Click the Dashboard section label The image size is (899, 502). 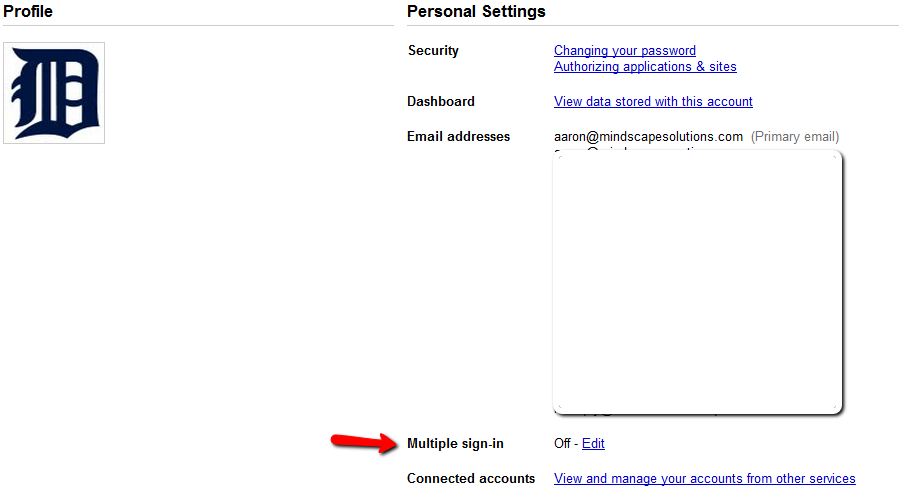(441, 101)
